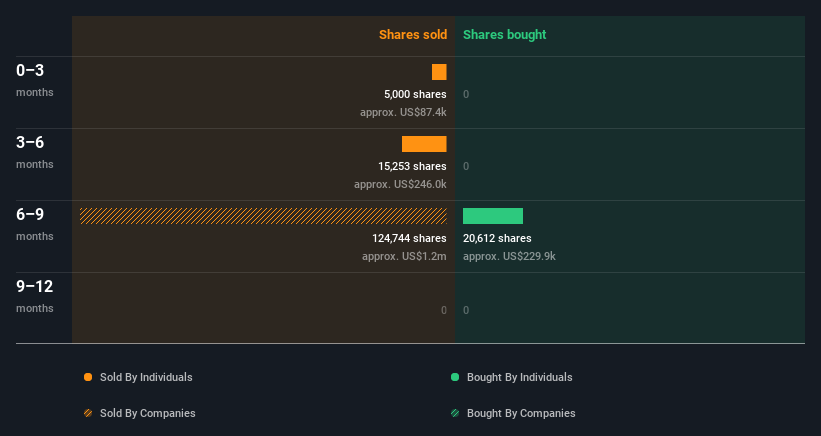This screenshot has height=436, width=821.
Task: Click the orange bar for 3–6 months
Action: (424, 144)
